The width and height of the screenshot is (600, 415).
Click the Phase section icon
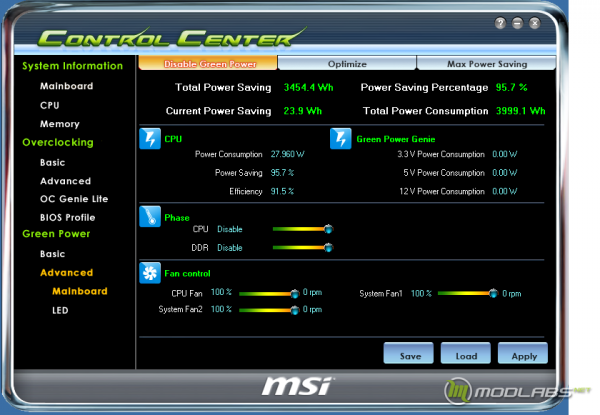point(150,216)
